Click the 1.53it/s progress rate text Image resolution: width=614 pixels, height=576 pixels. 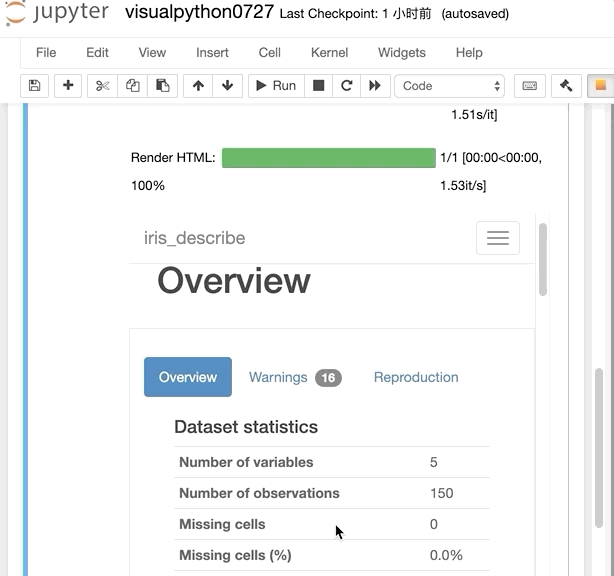[463, 185]
